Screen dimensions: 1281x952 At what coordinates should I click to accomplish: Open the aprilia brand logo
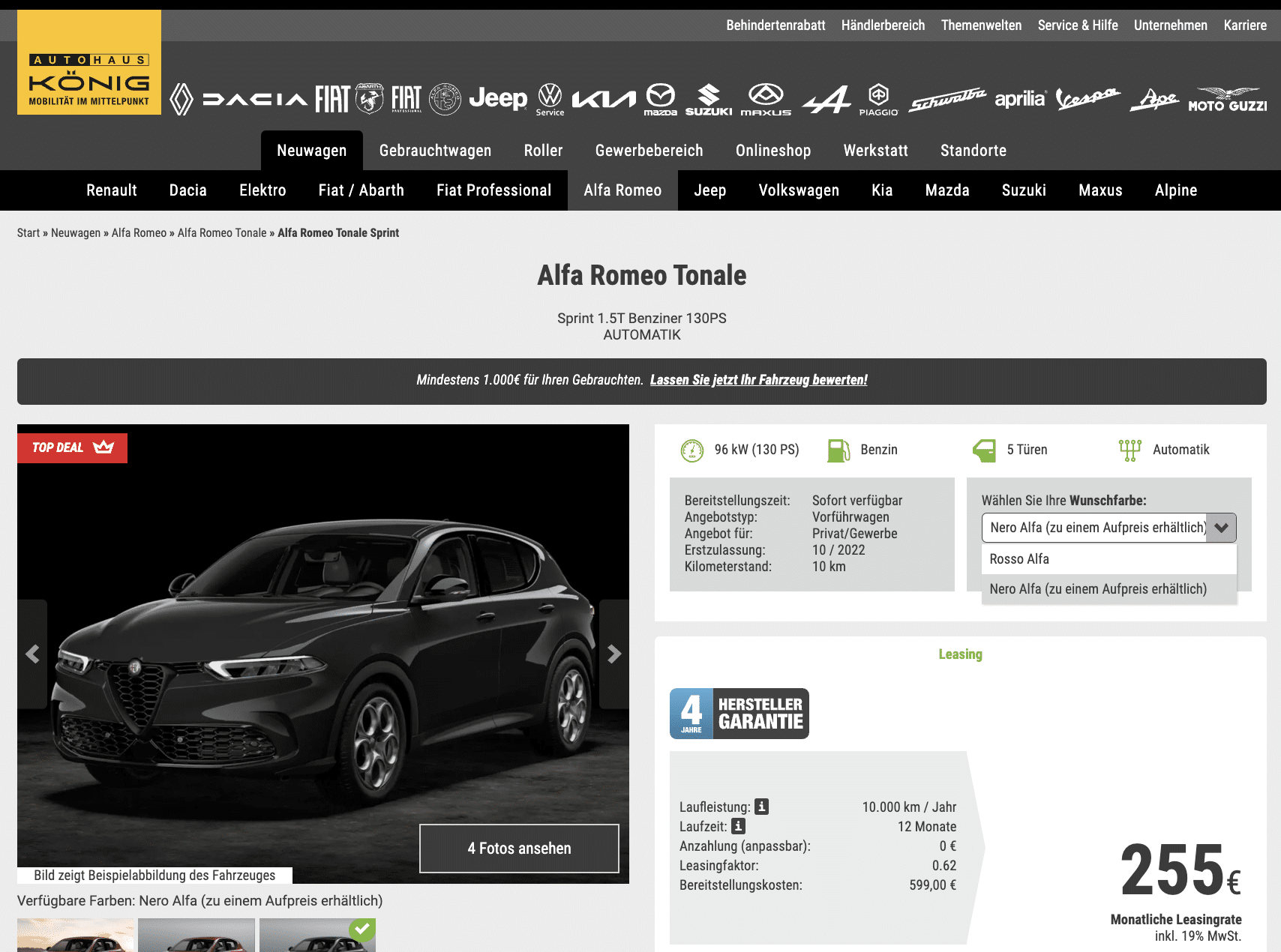[1020, 98]
